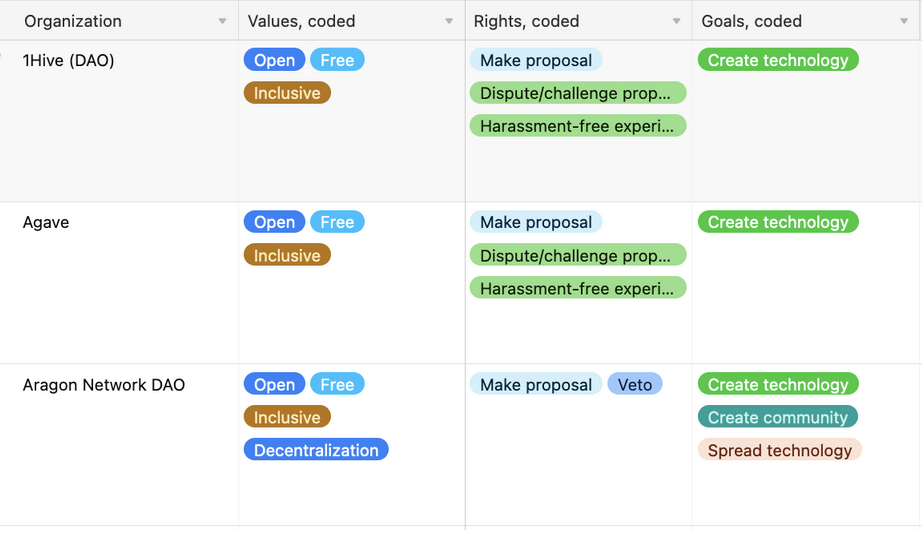Click the Aragon Network DAO organization name

coord(104,385)
